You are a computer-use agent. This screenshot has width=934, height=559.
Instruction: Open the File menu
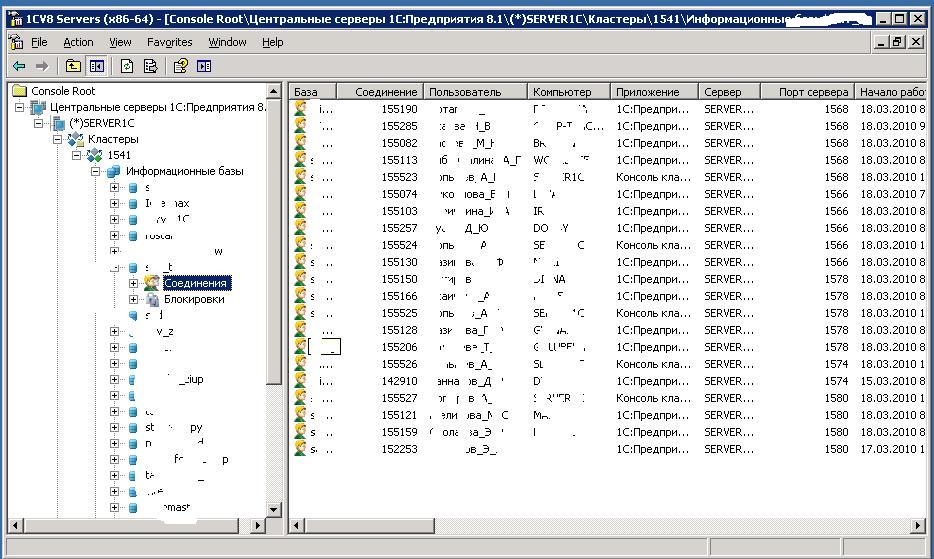point(39,42)
